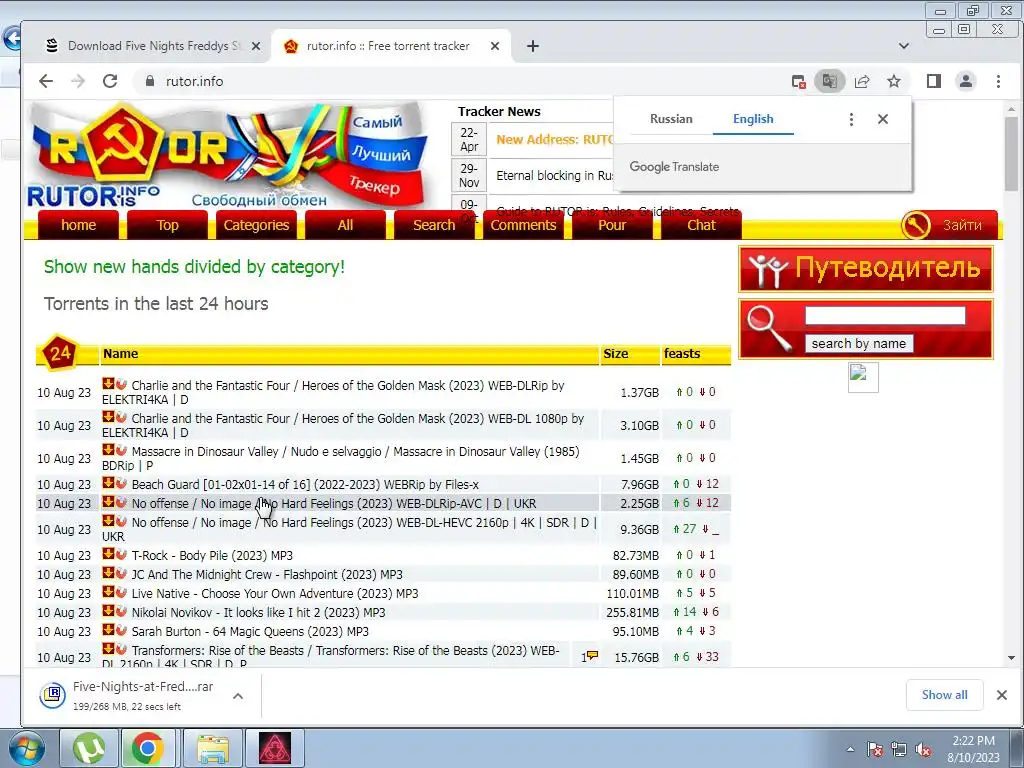Magnet link icon for T-Rock Body Pile
The image size is (1024, 768).
(121, 554)
